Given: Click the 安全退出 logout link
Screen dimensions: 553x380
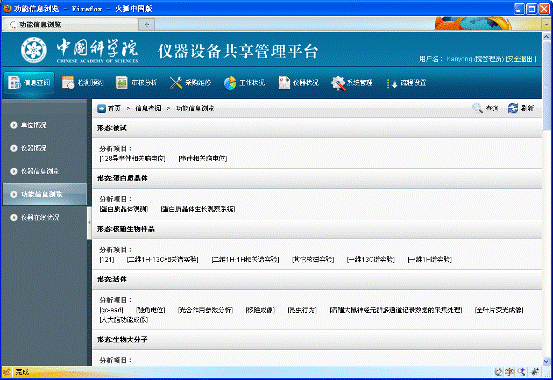Looking at the screenshot, I should click(x=521, y=59).
